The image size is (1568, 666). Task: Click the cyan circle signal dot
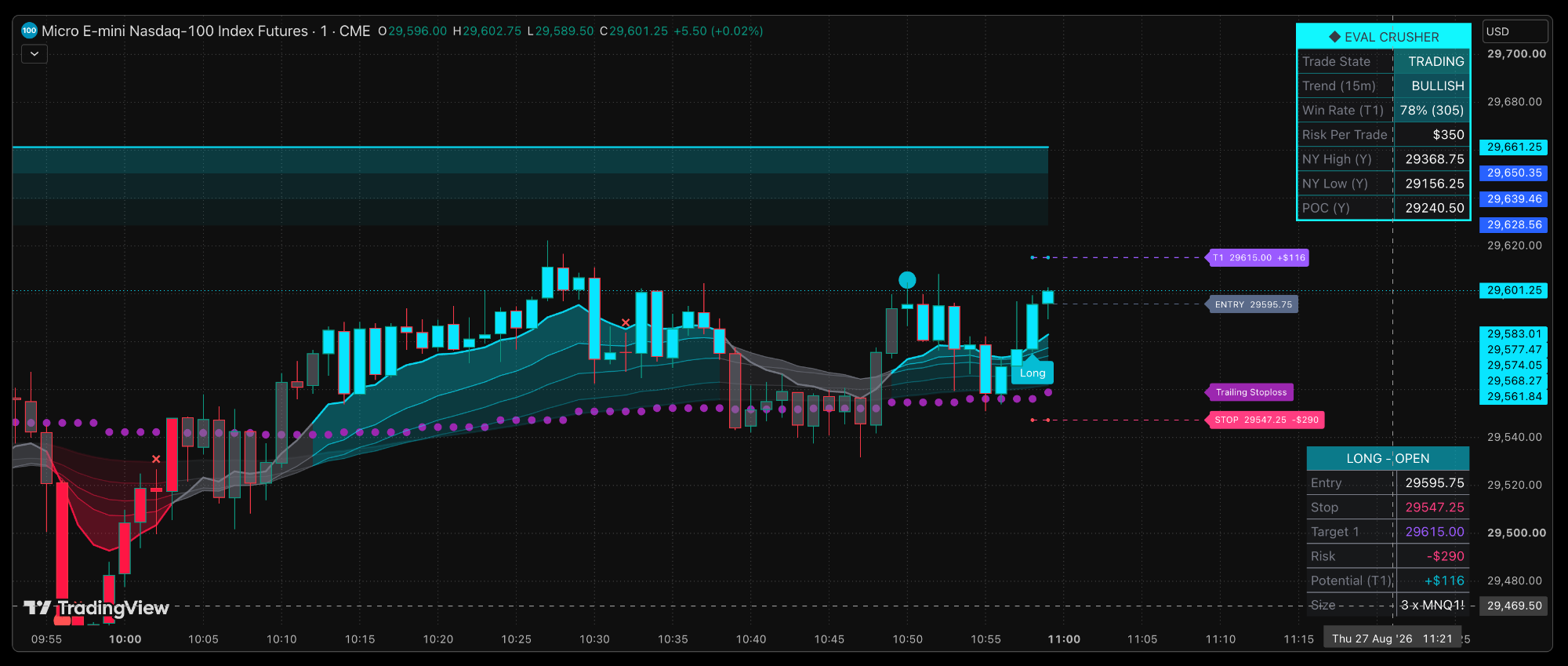click(x=907, y=280)
